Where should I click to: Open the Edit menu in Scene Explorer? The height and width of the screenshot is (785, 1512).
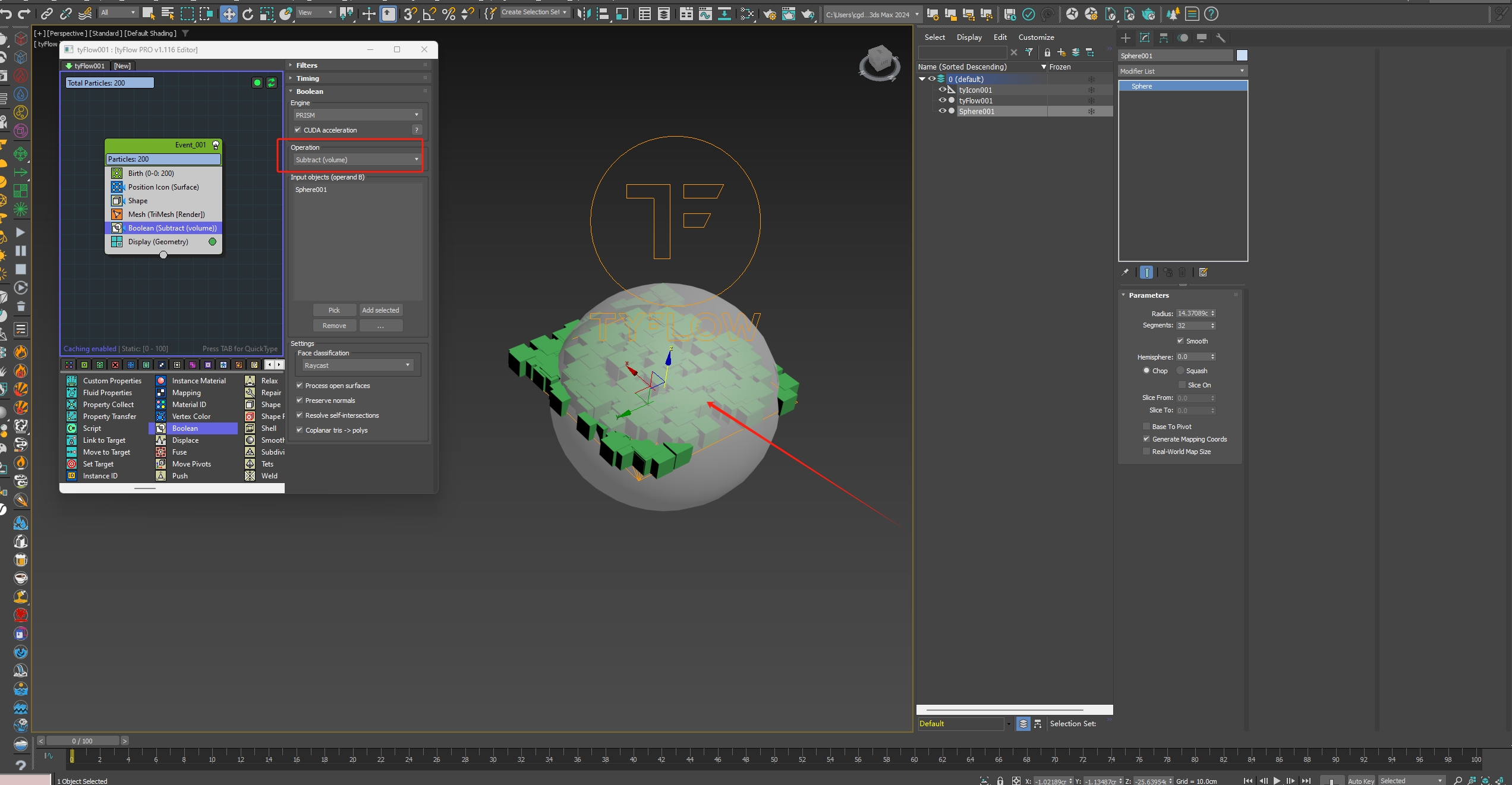tap(1000, 37)
